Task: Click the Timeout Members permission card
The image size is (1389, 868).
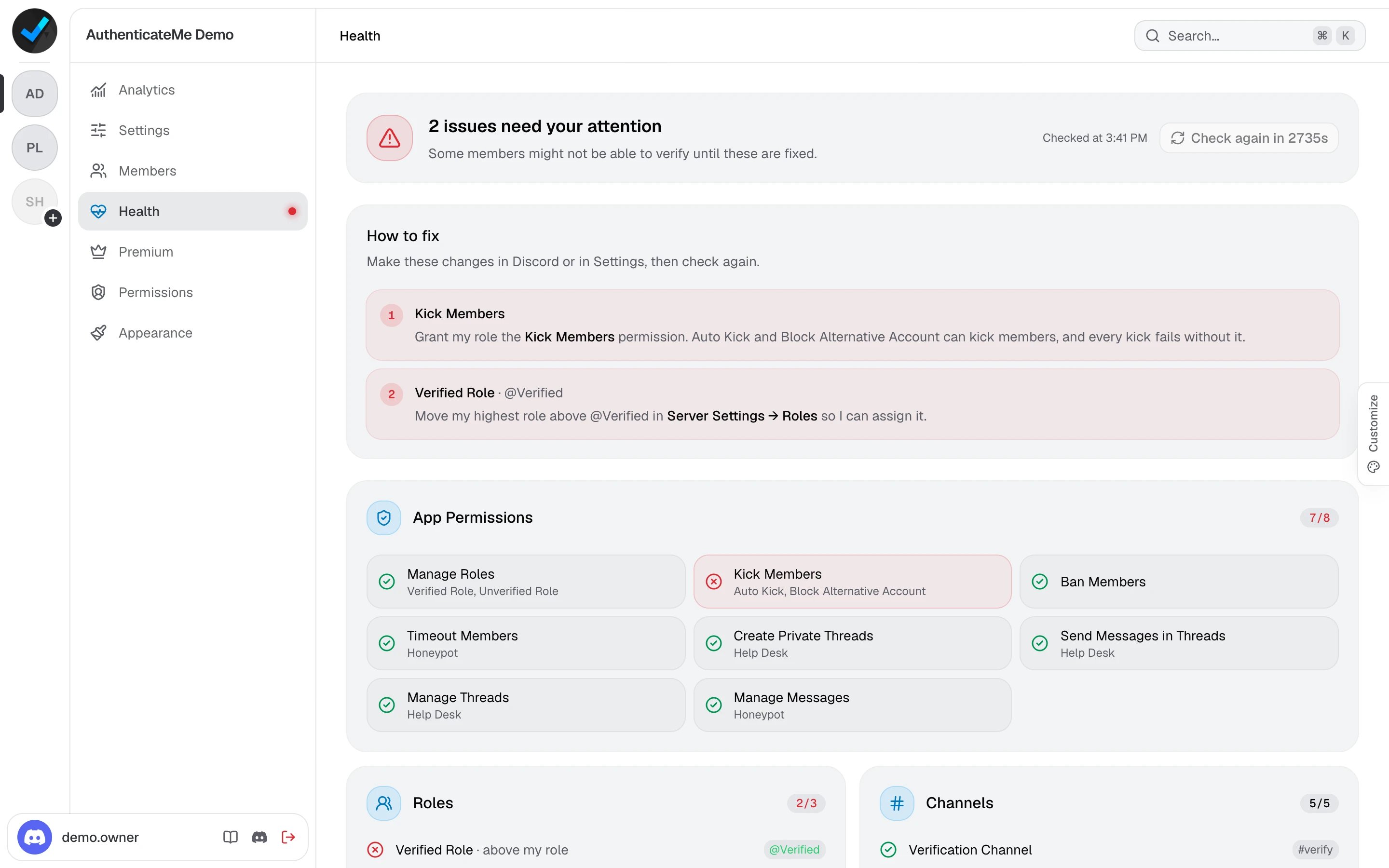Action: click(526, 644)
